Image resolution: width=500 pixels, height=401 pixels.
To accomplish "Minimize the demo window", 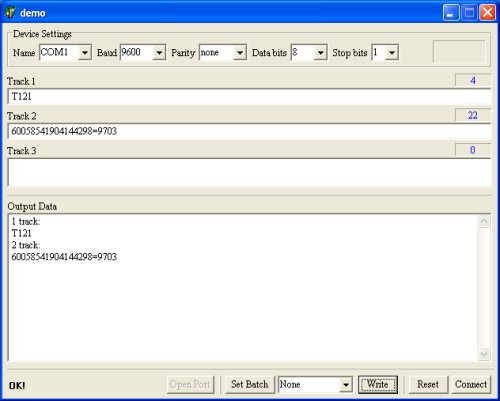I will [x=451, y=13].
